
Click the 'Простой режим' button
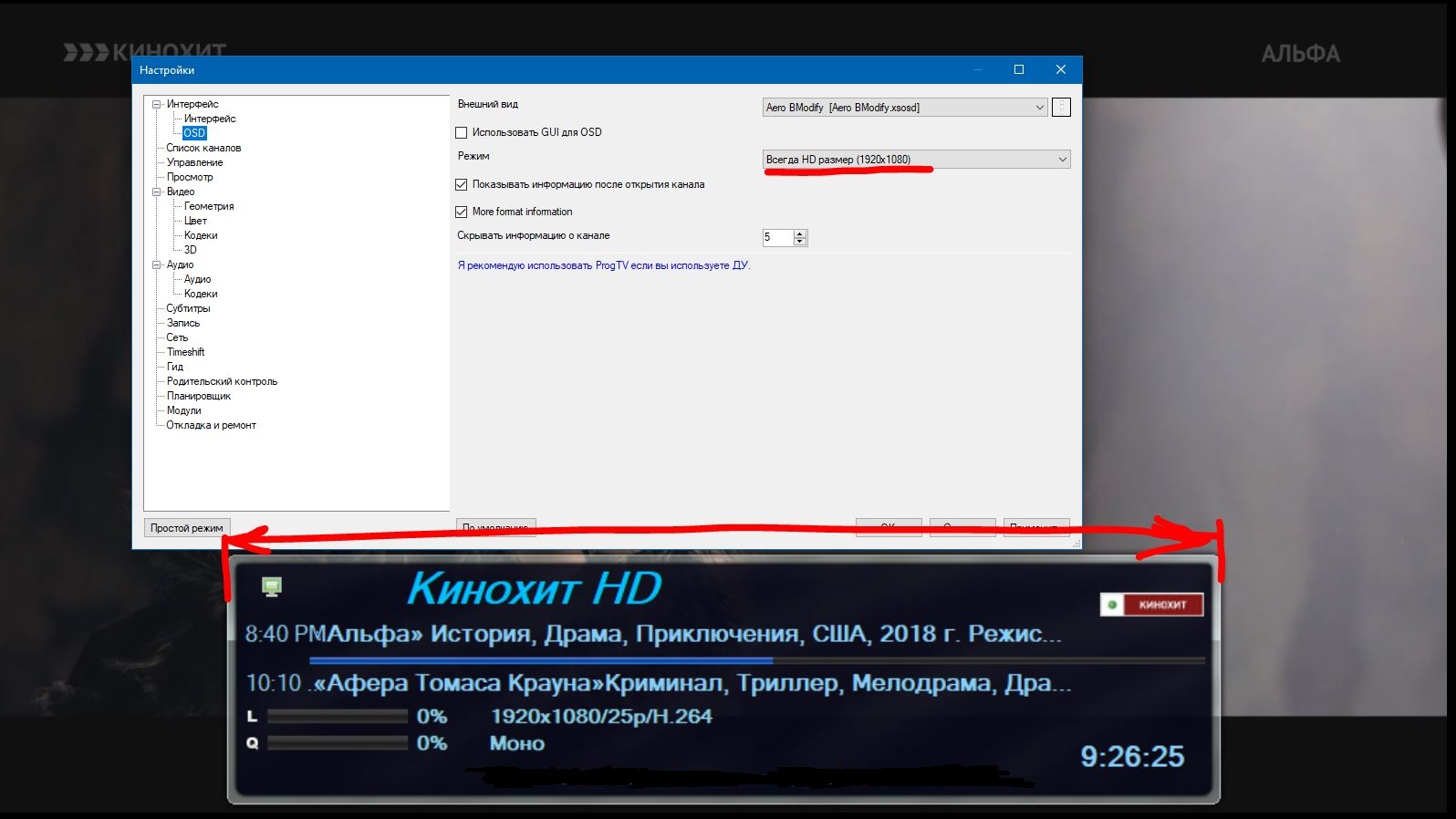(x=186, y=528)
